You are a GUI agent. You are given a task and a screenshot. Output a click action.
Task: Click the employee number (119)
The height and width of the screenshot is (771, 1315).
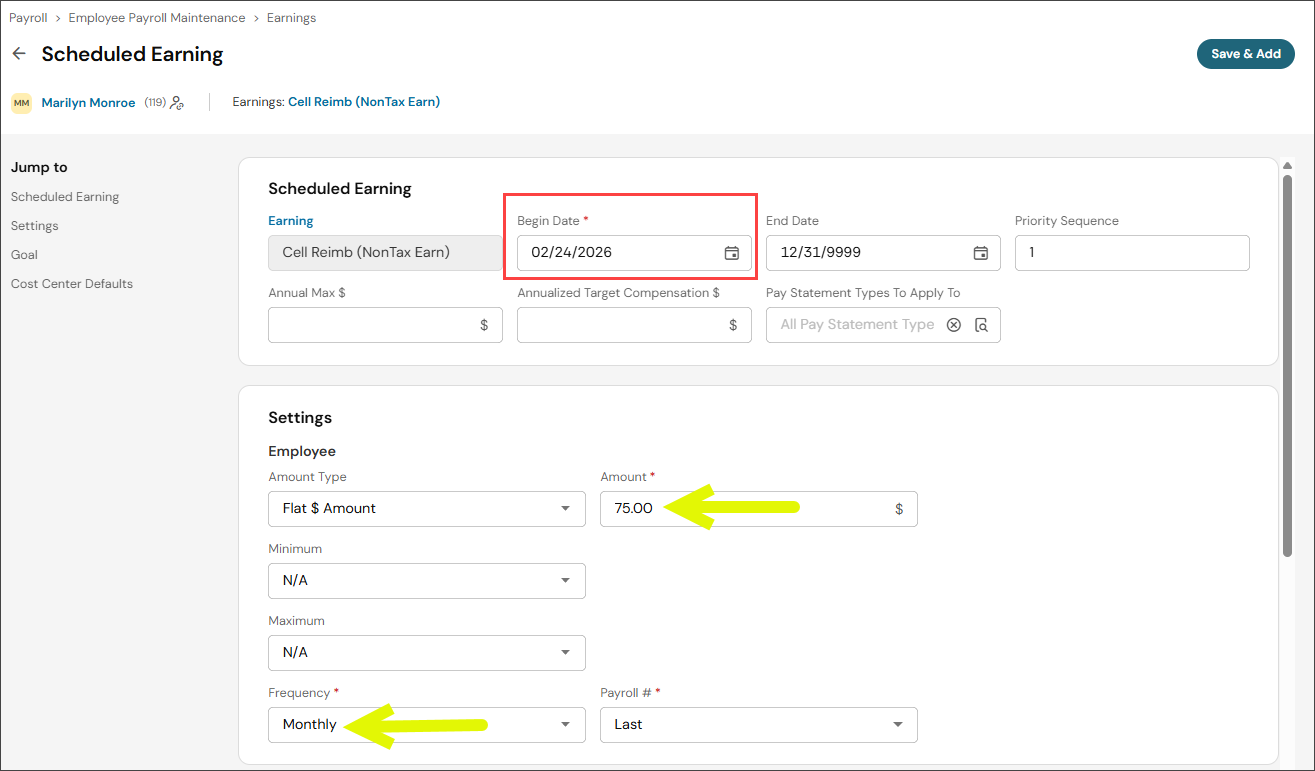(x=155, y=102)
